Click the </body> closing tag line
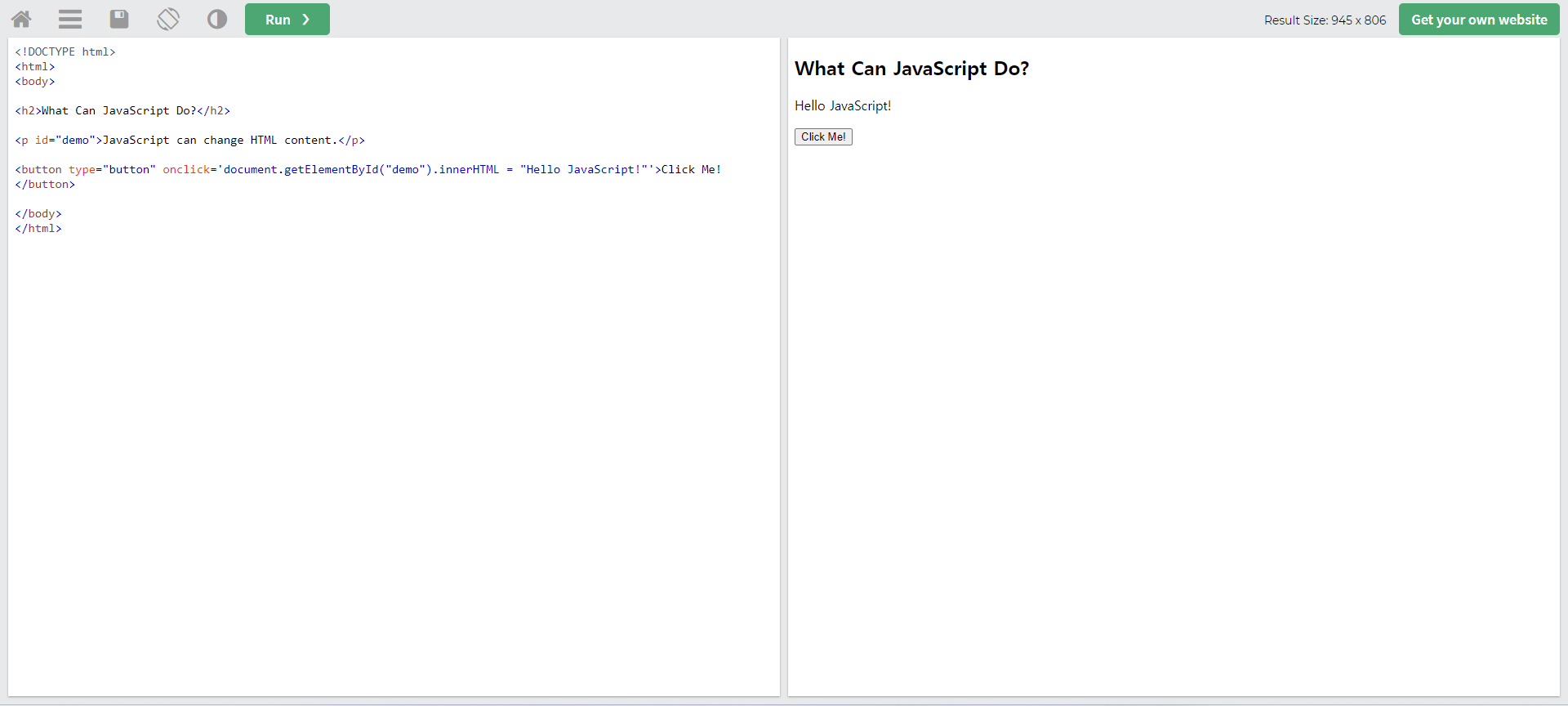 38,213
